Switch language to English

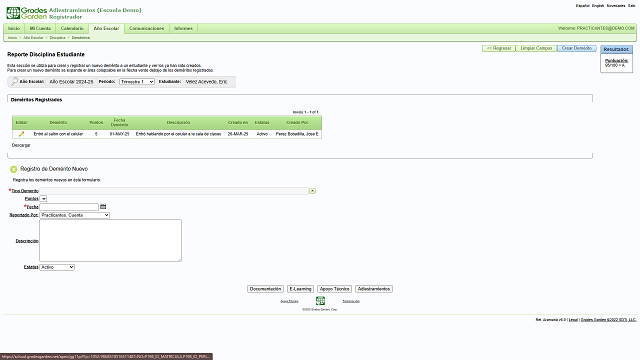tap(598, 6)
